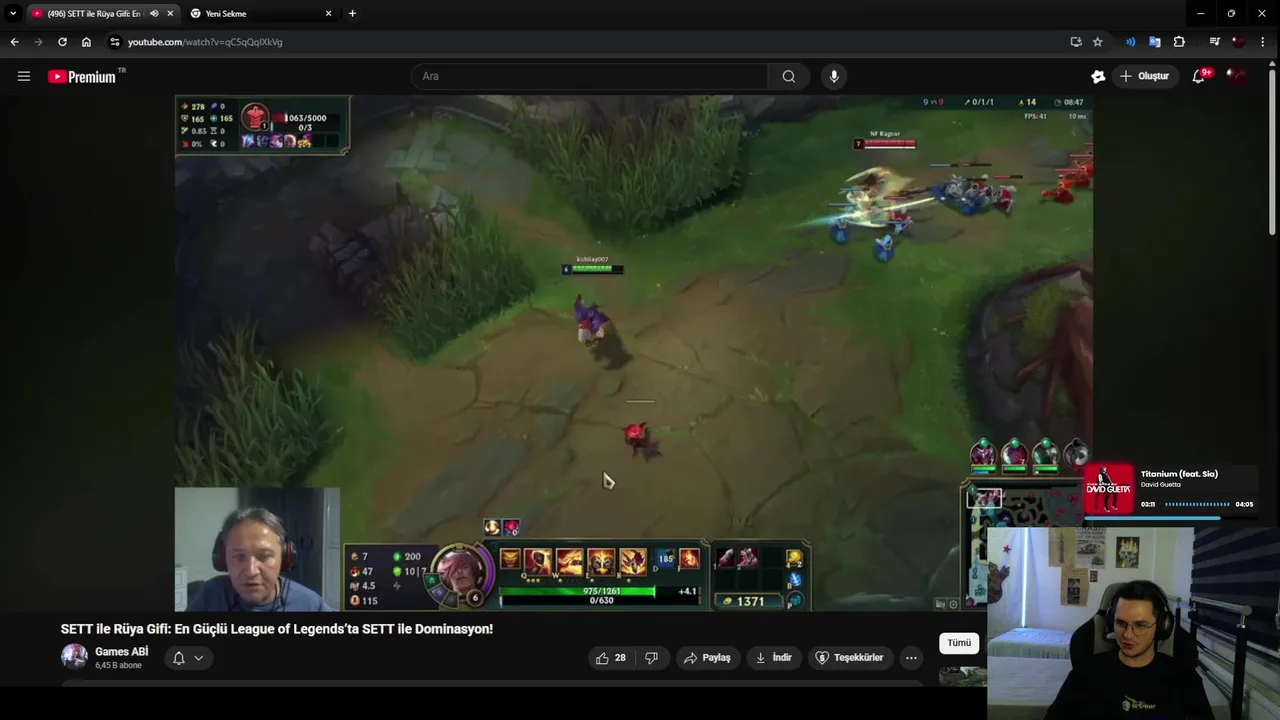
Task: Click the David Guetta album cover
Action: click(1109, 489)
